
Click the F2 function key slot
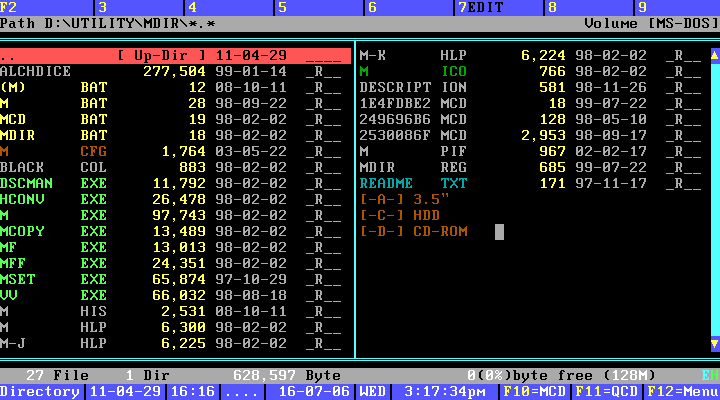pyautogui.click(x=46, y=7)
